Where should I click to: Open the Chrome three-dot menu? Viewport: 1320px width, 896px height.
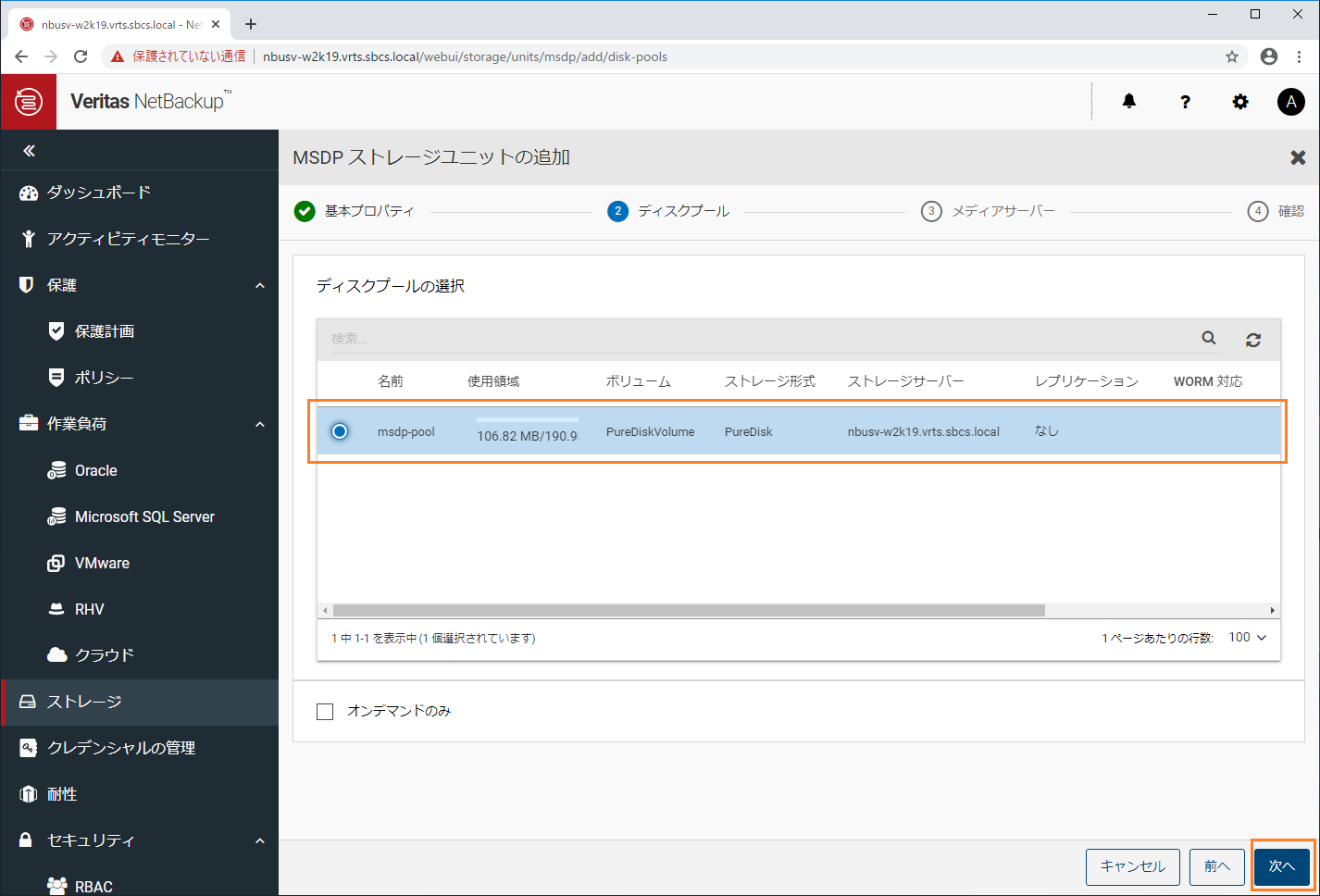[1300, 56]
